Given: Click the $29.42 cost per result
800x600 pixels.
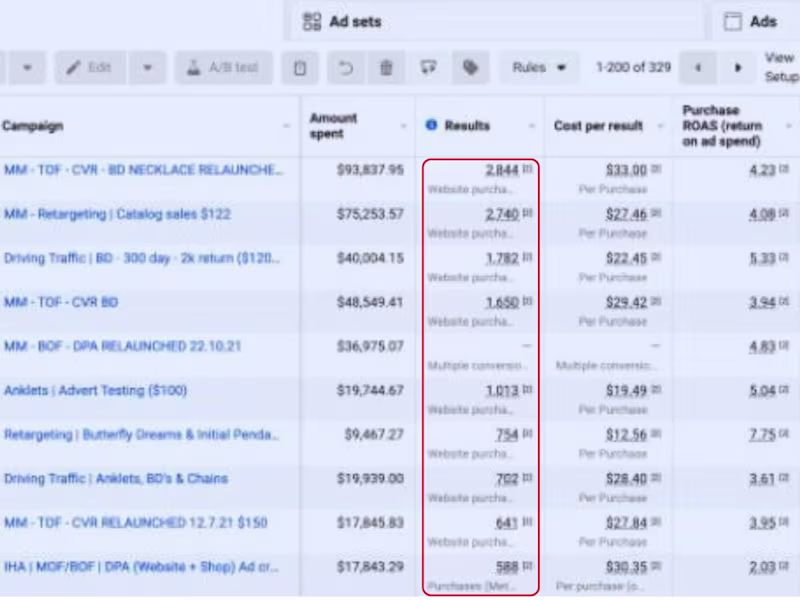Looking at the screenshot, I should tap(627, 303).
